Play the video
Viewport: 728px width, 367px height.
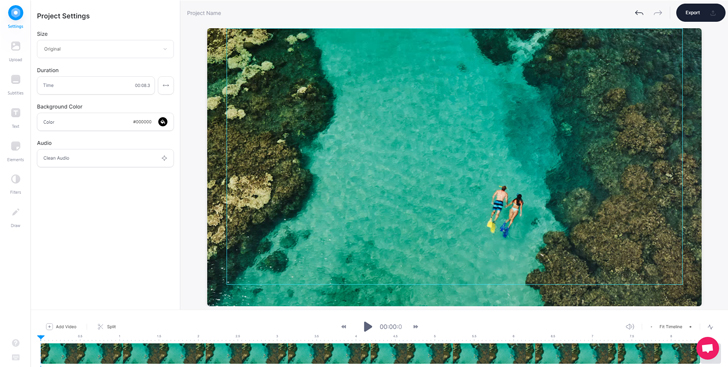367,327
